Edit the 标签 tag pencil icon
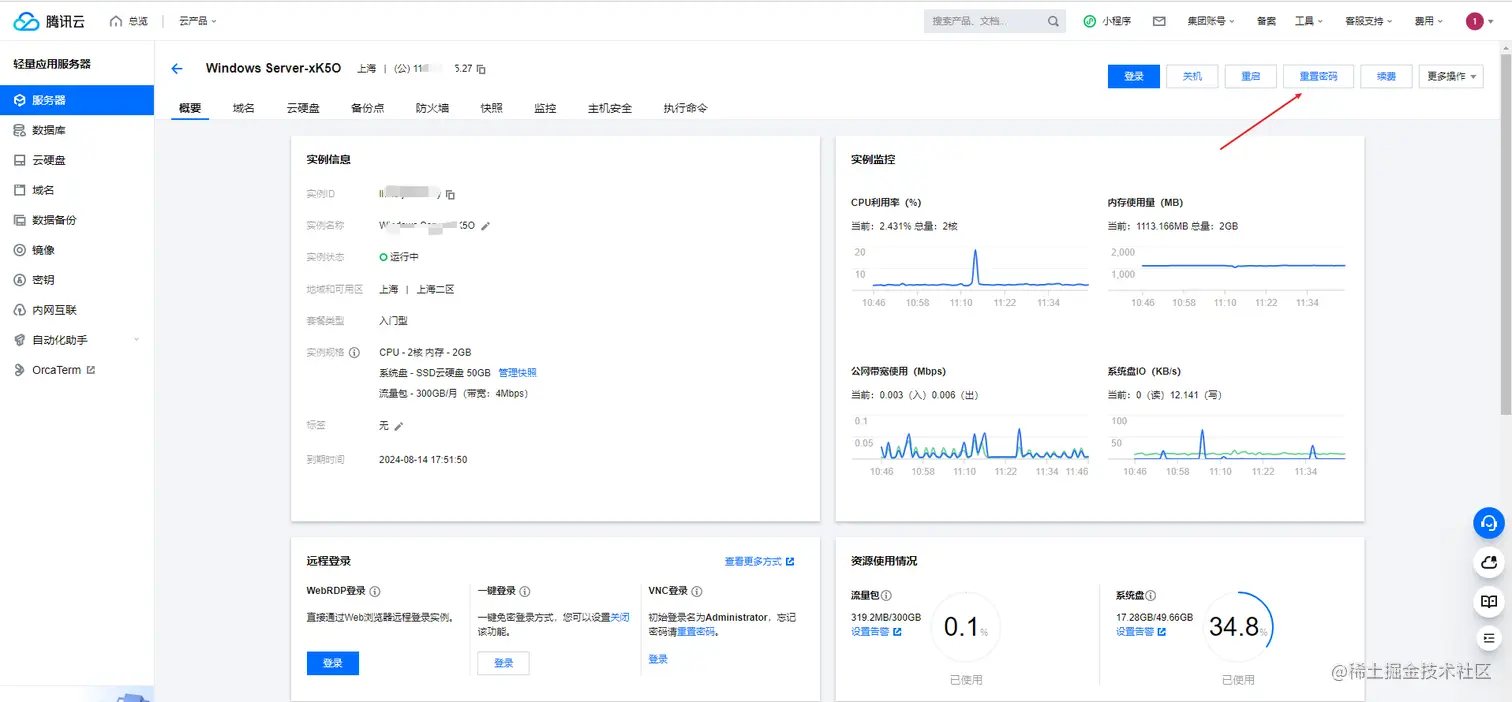1512x702 pixels. tap(398, 426)
